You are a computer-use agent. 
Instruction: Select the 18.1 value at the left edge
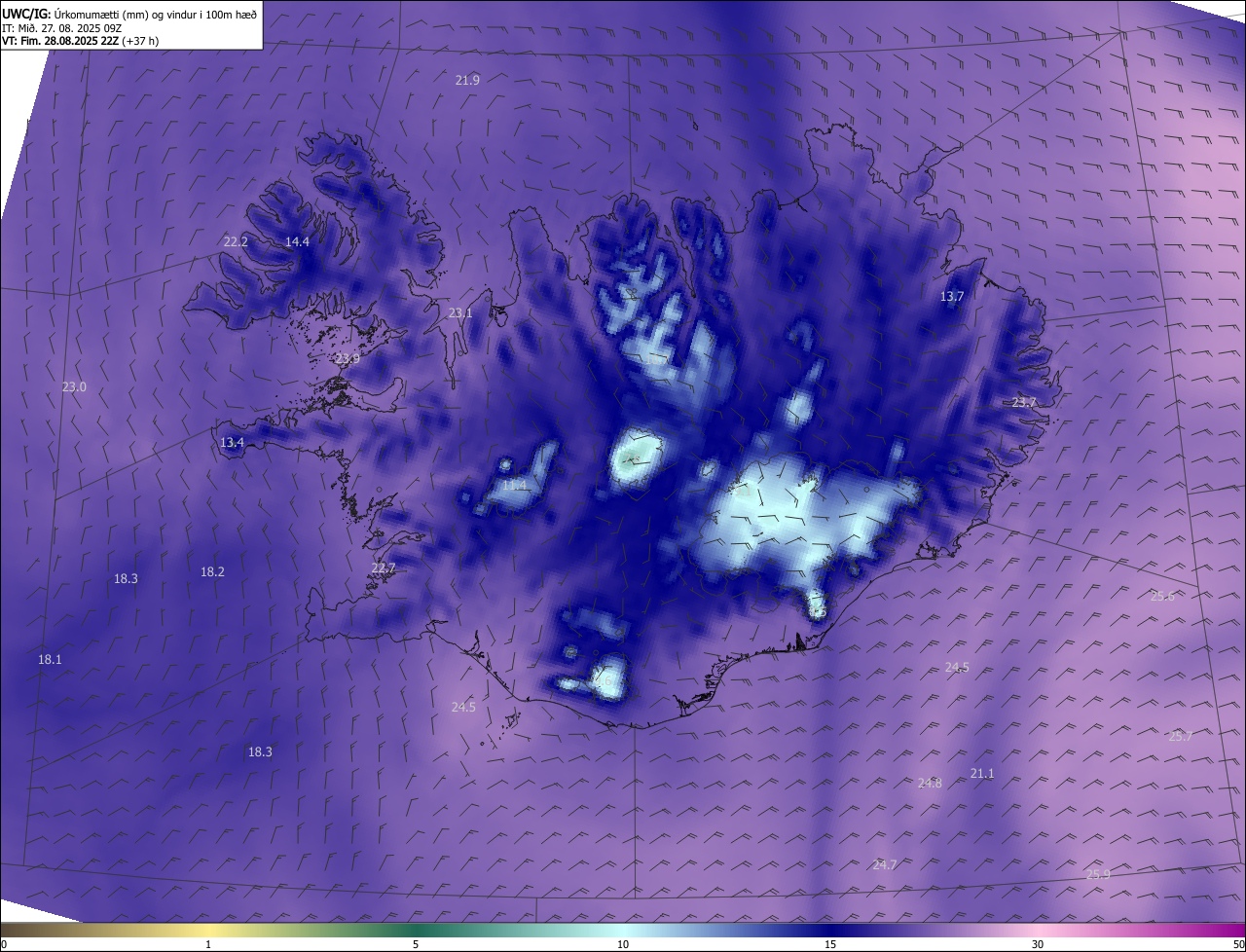coord(50,659)
